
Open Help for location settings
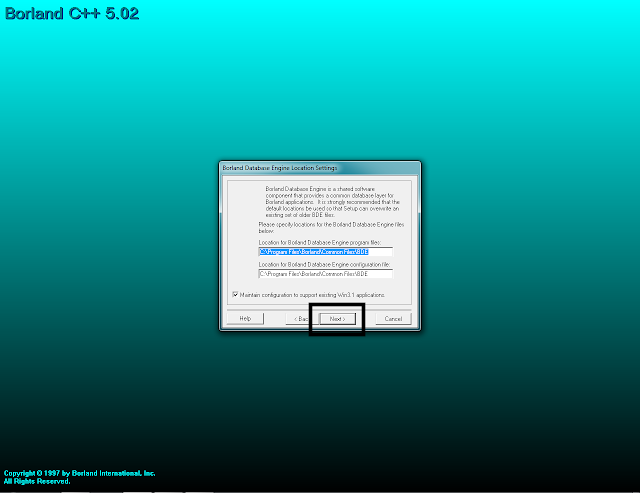tap(245, 318)
